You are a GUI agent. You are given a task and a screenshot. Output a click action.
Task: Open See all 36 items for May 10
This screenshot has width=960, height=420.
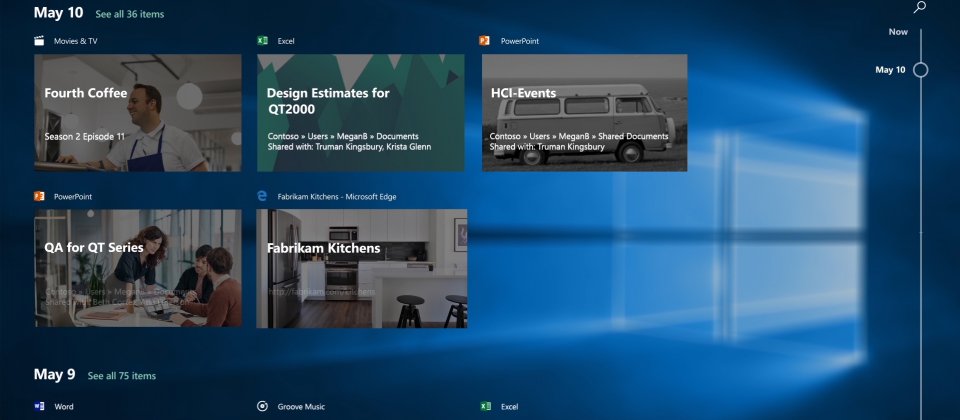pos(130,14)
